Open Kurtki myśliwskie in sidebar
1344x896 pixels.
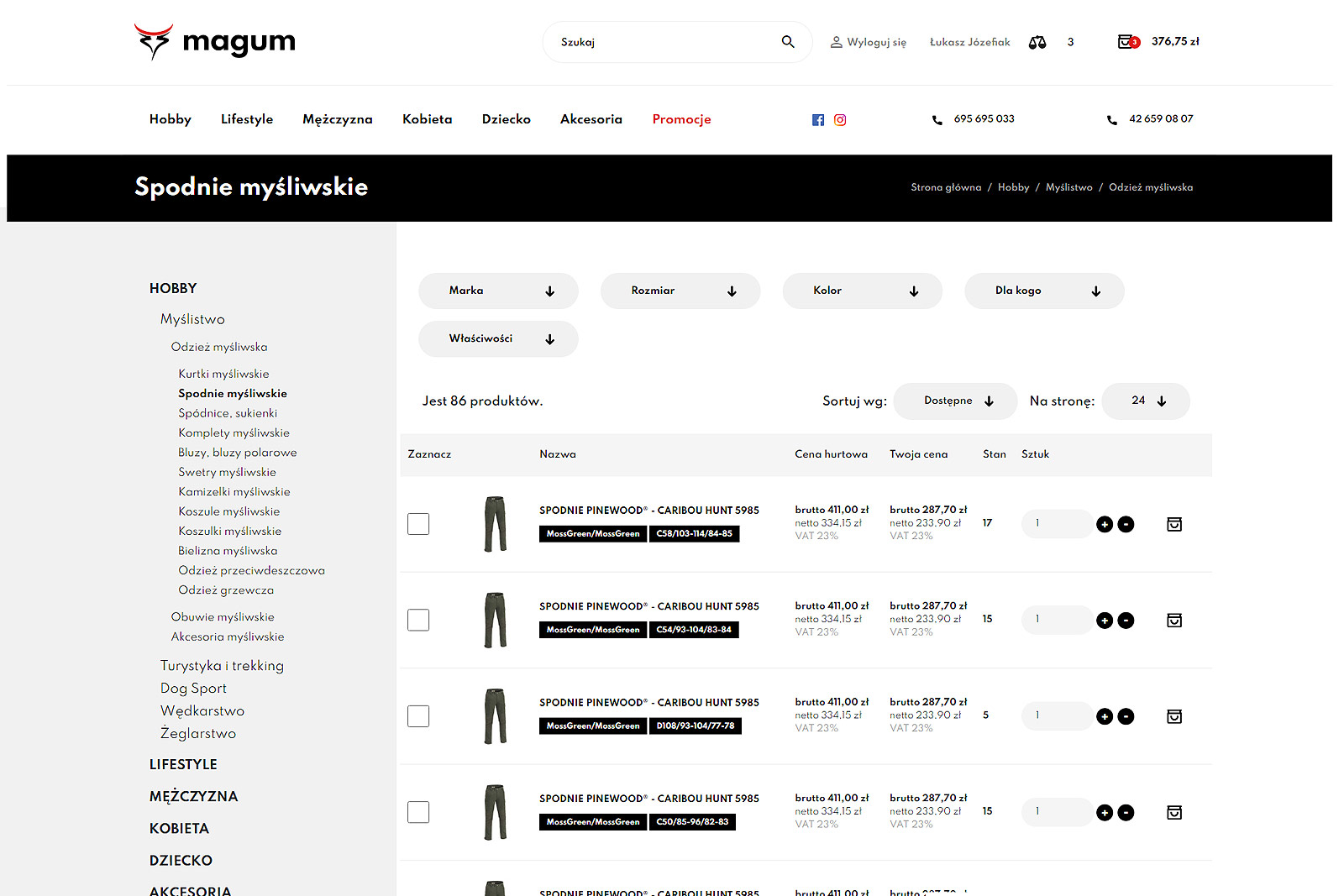(223, 374)
